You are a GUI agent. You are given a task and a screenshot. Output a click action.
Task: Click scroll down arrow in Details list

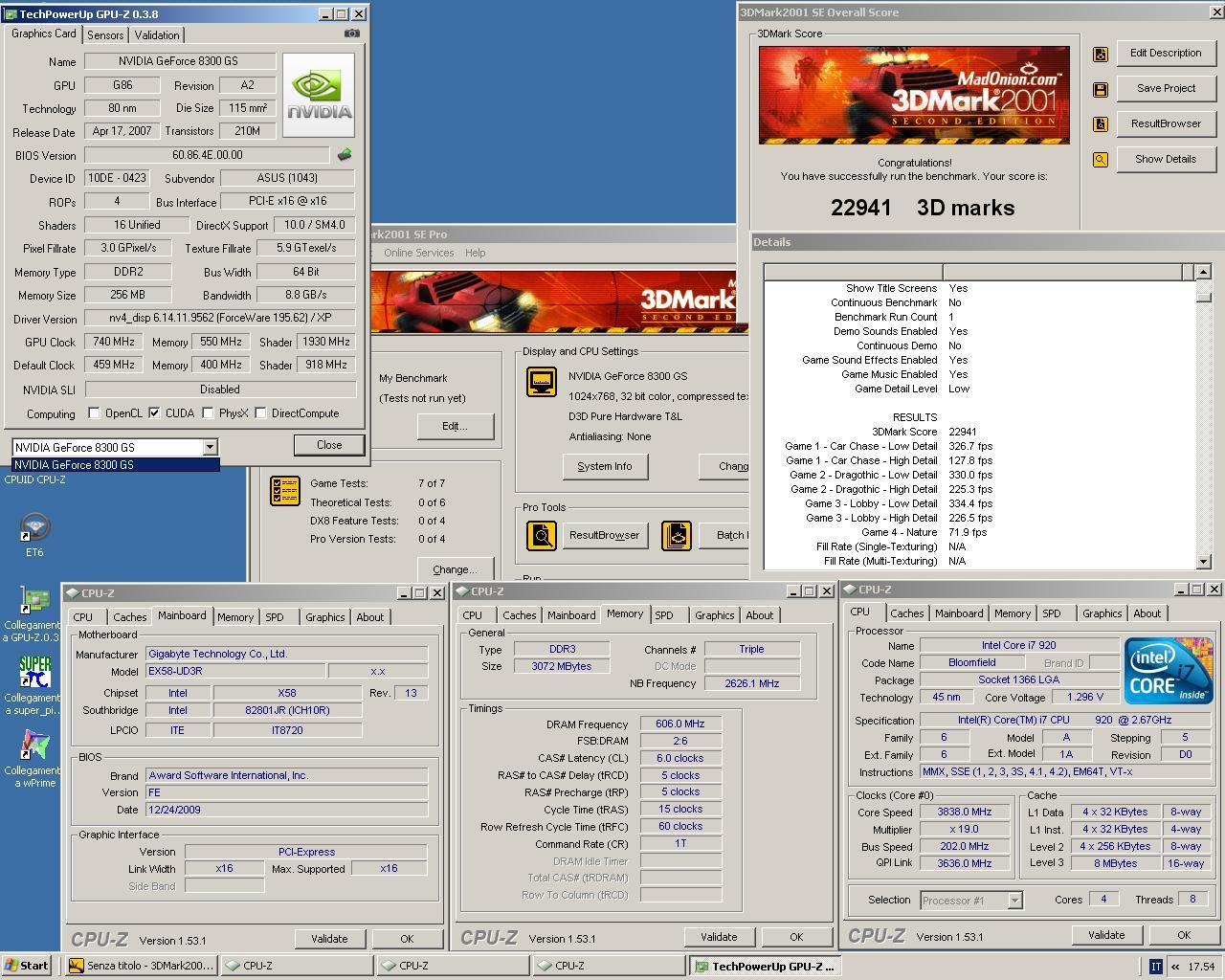click(x=1203, y=562)
